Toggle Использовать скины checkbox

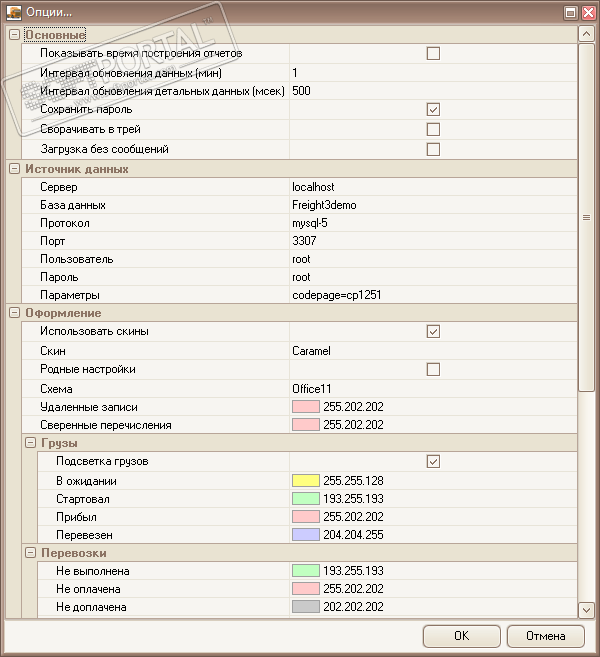pyautogui.click(x=433, y=332)
